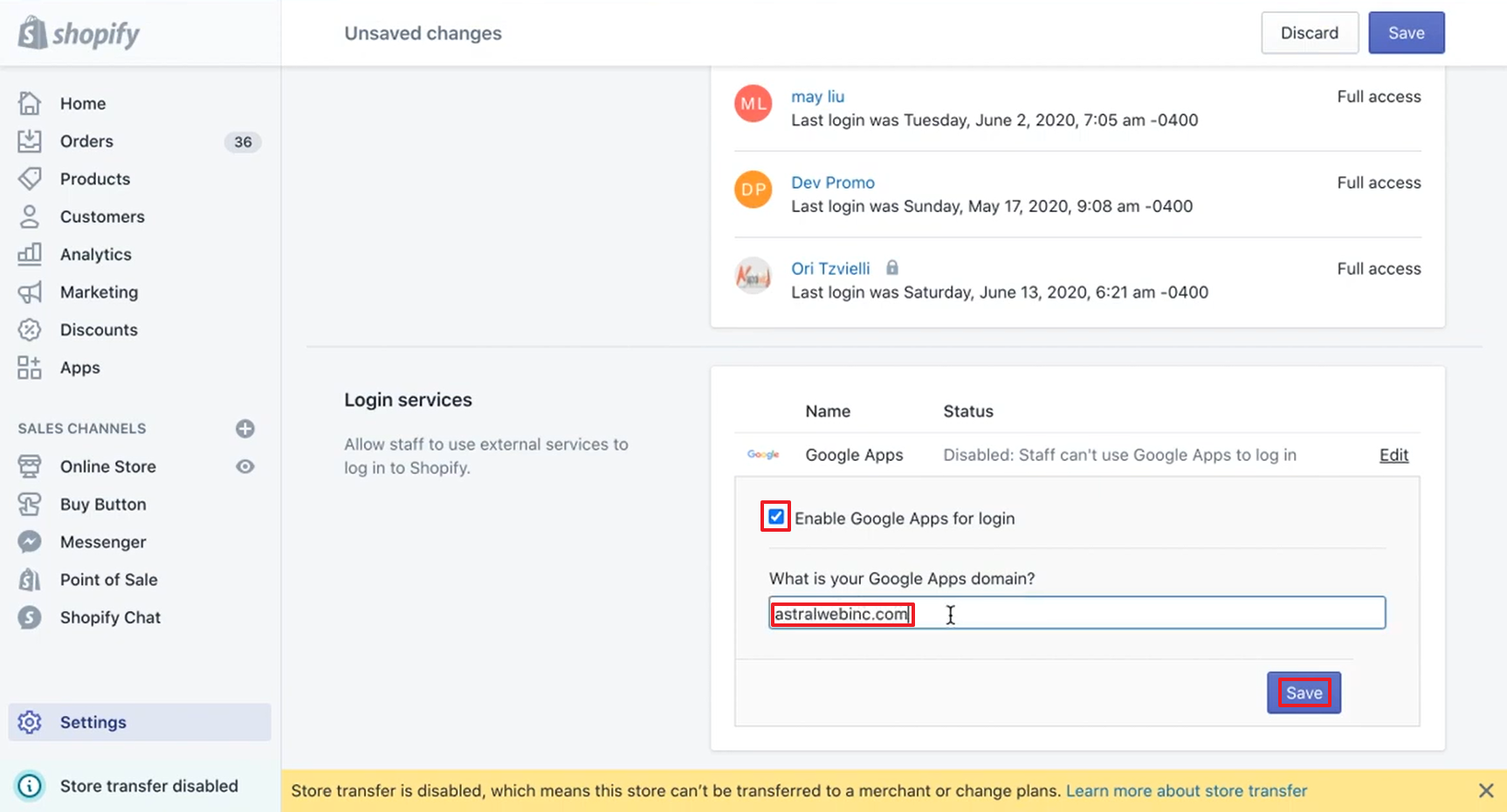Discard the unsaved changes
The image size is (1507, 812).
coord(1309,33)
